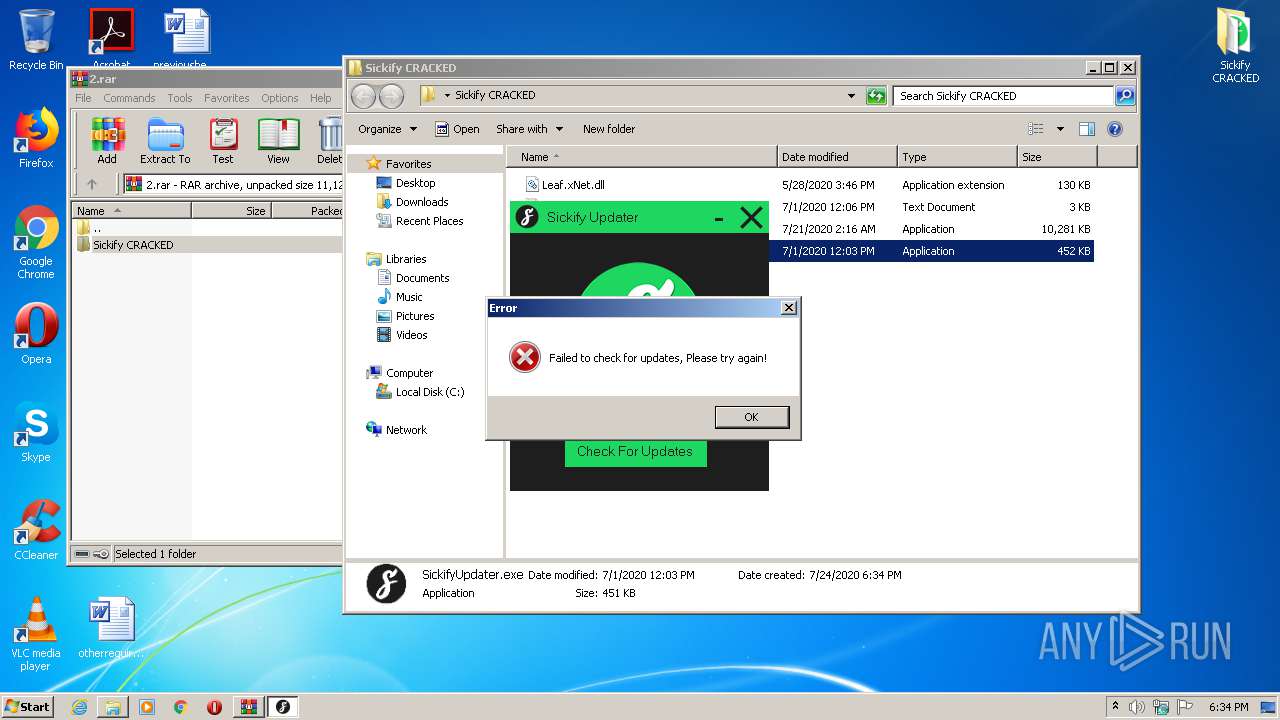Minimize the Sickify Updater window
The height and width of the screenshot is (720, 1280).
coord(719,218)
